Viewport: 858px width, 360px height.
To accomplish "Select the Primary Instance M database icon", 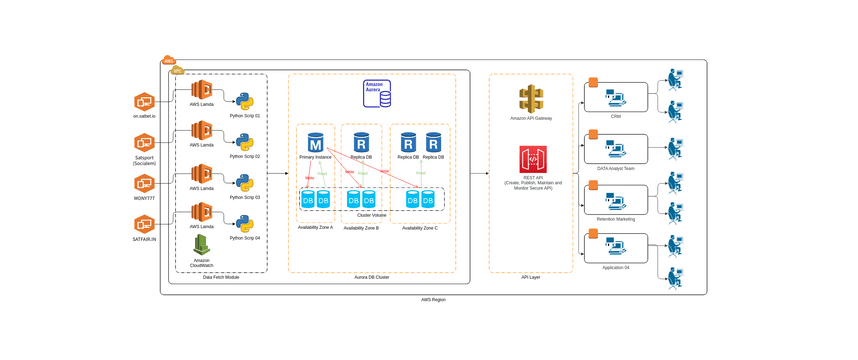I will point(315,143).
